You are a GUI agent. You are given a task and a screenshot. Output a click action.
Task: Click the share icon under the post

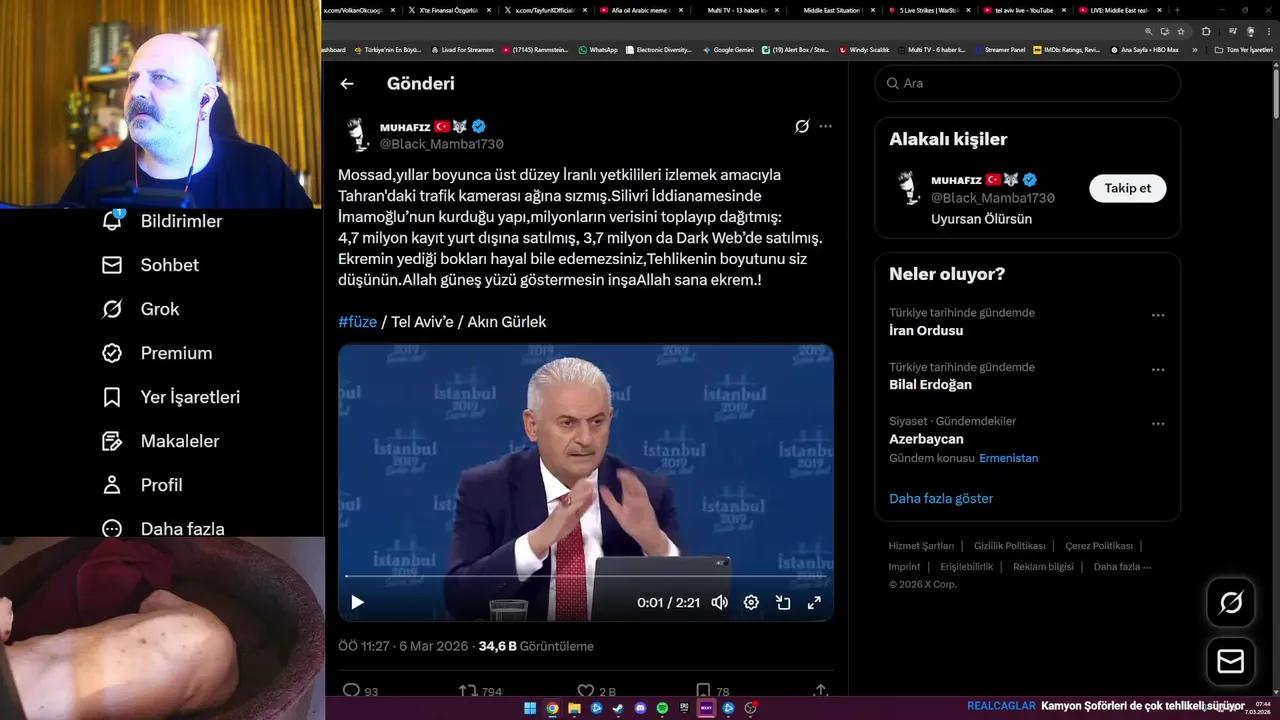coord(821,690)
